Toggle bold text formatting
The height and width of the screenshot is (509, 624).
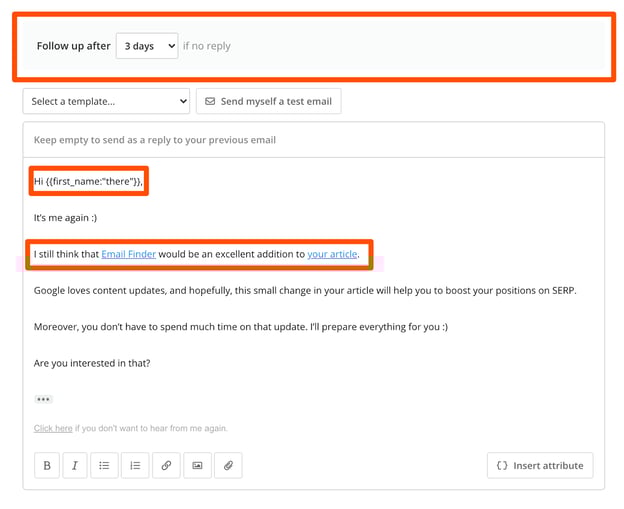click(x=47, y=466)
